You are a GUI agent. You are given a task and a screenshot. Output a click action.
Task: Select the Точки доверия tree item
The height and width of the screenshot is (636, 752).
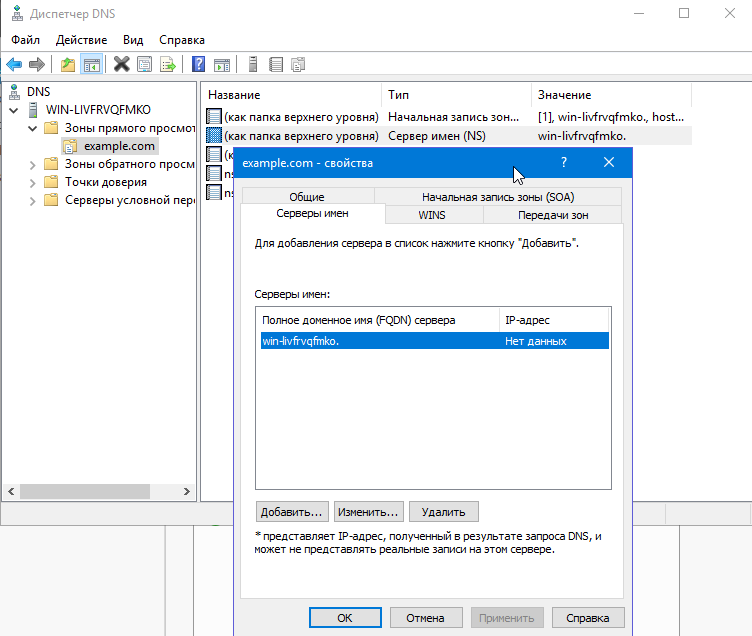click(106, 182)
